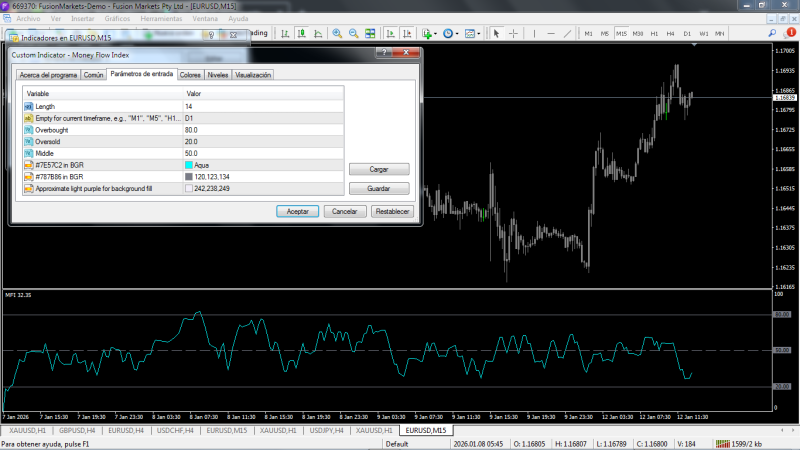The width and height of the screenshot is (800, 450).
Task: Switch to MN timeframe
Action: (x=719, y=34)
